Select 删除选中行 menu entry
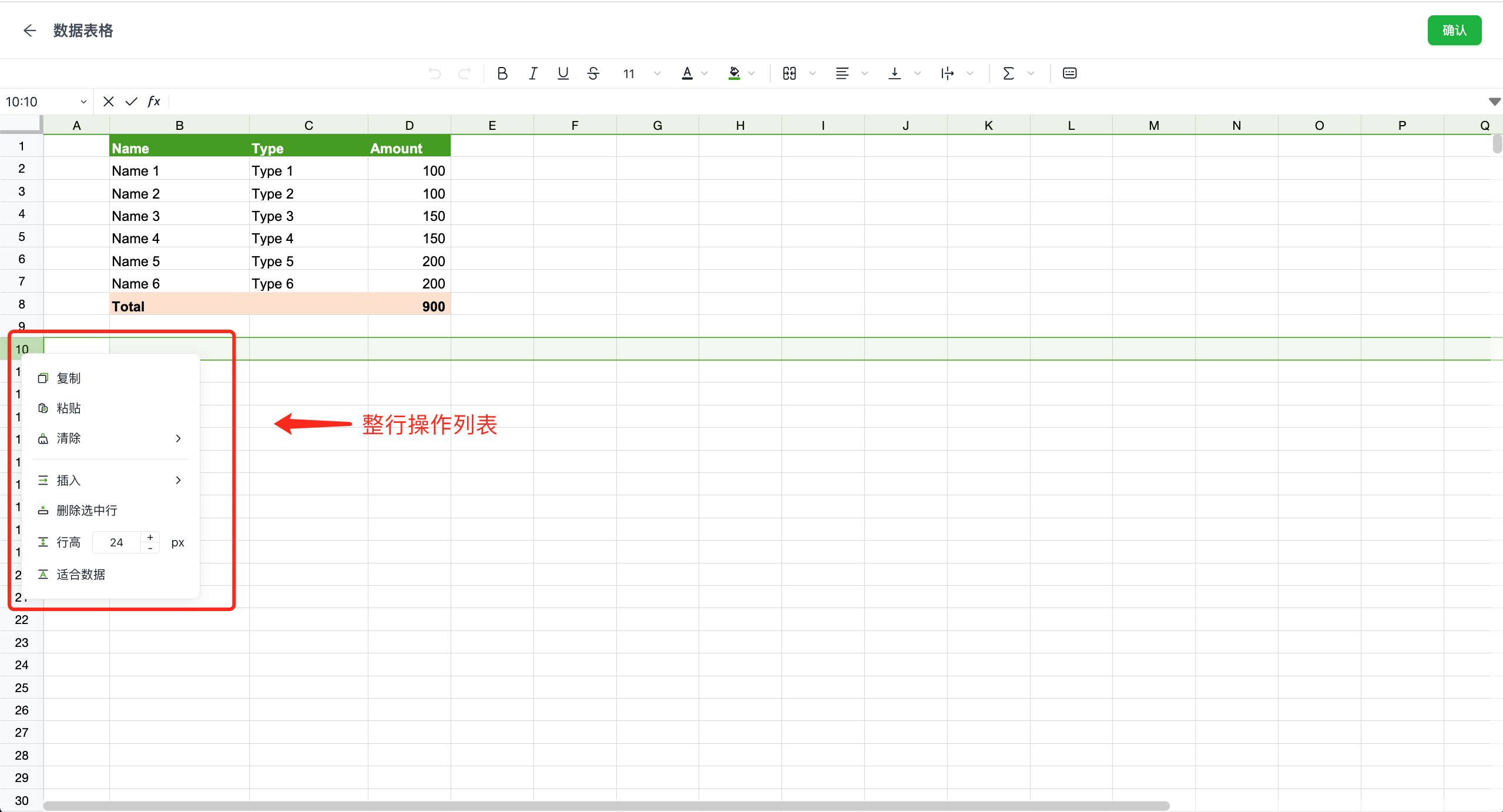 pyautogui.click(x=86, y=511)
